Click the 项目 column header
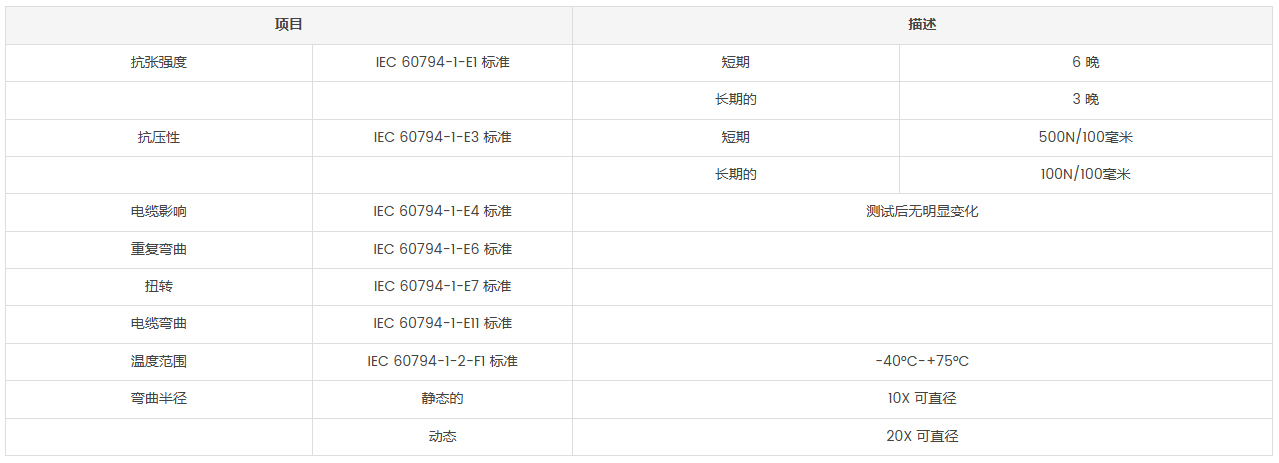 point(288,25)
